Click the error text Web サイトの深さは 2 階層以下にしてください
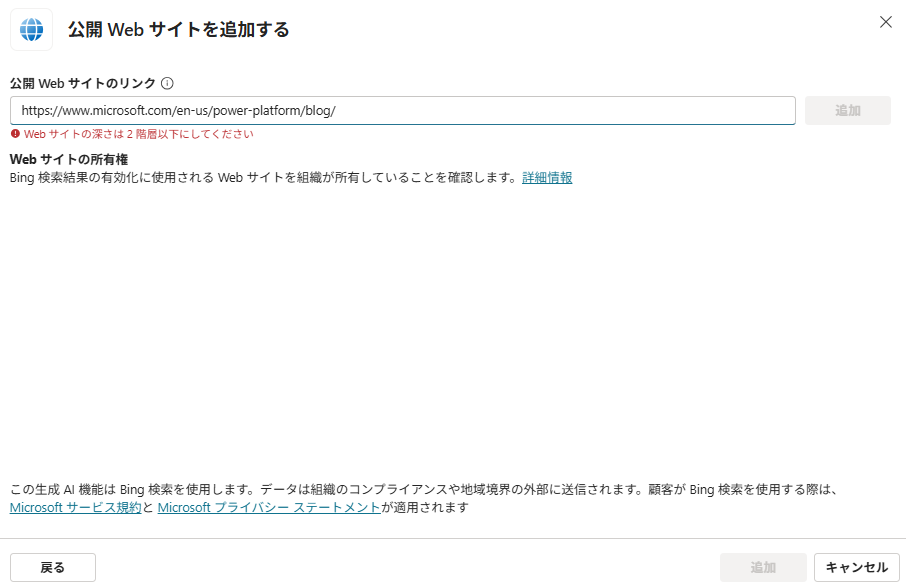The image size is (906, 588). [139, 134]
